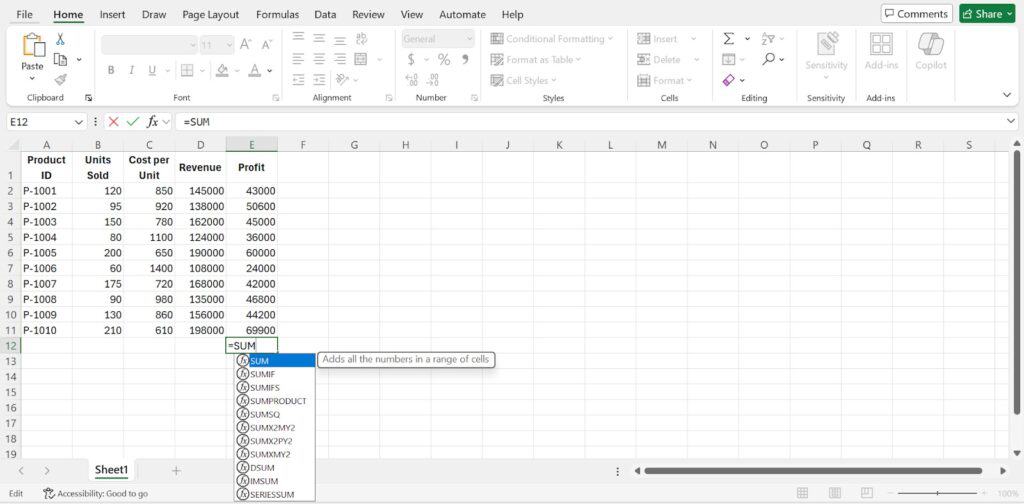This screenshot has height=504, width=1024.
Task: Click the Merge & Center icon
Action: (360, 59)
